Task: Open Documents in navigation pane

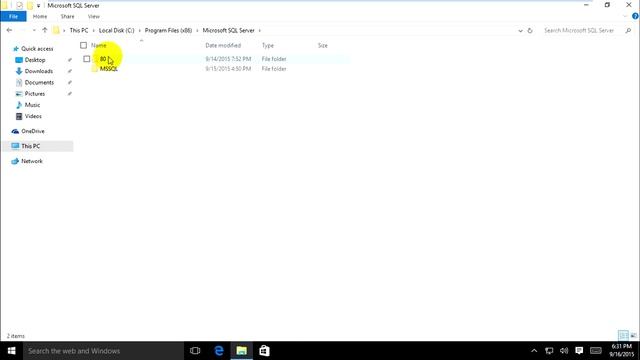Action: click(39, 82)
